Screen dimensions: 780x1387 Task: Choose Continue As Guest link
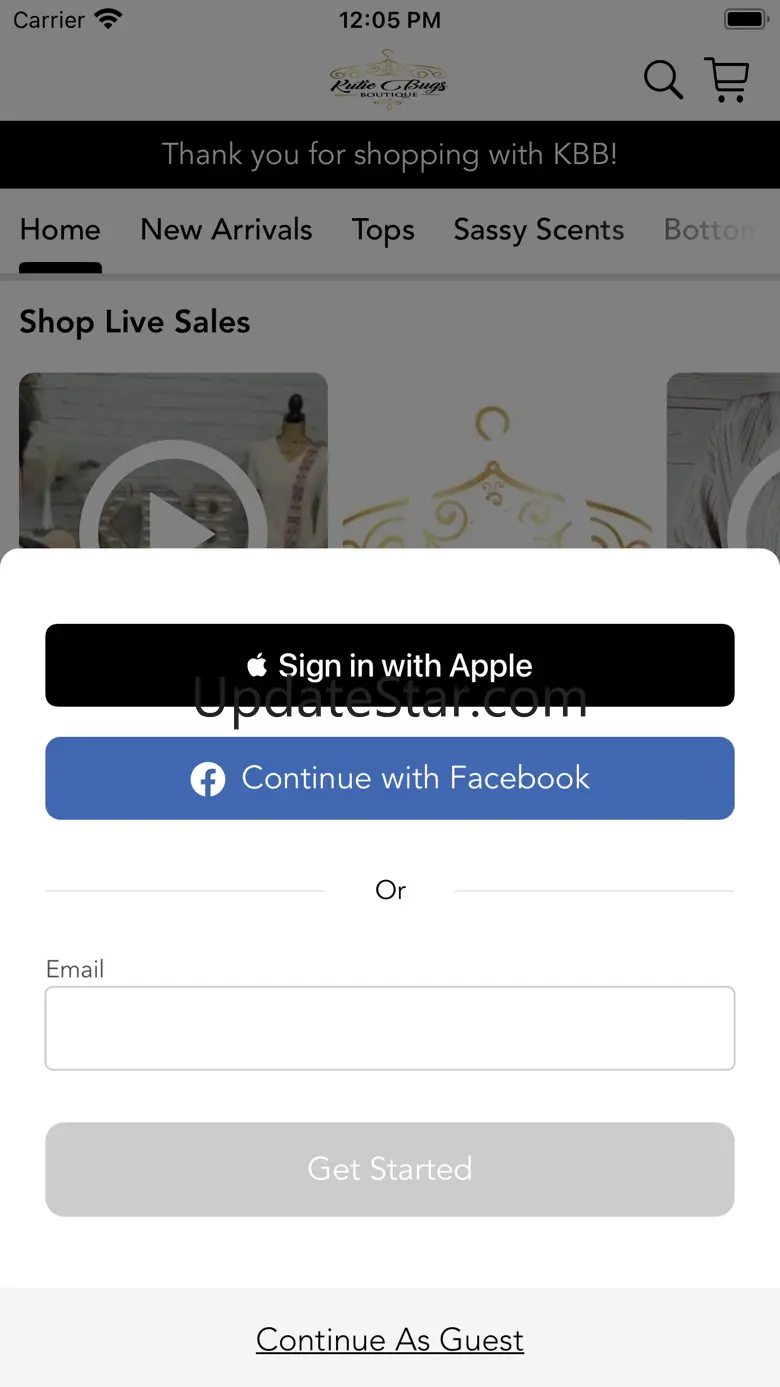pyautogui.click(x=390, y=1340)
